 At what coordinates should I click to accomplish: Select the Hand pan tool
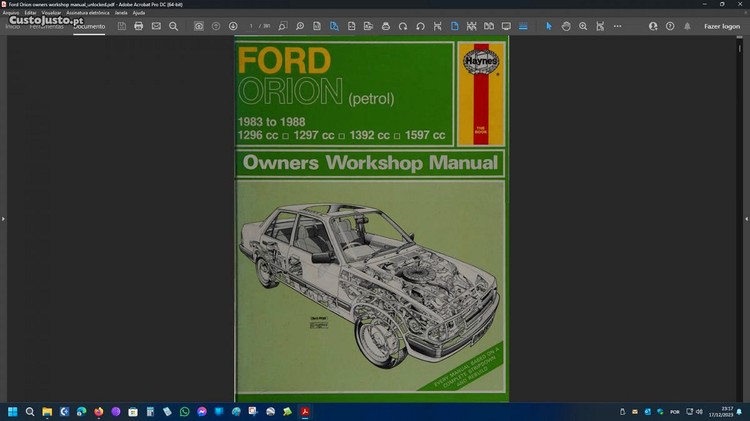566,26
